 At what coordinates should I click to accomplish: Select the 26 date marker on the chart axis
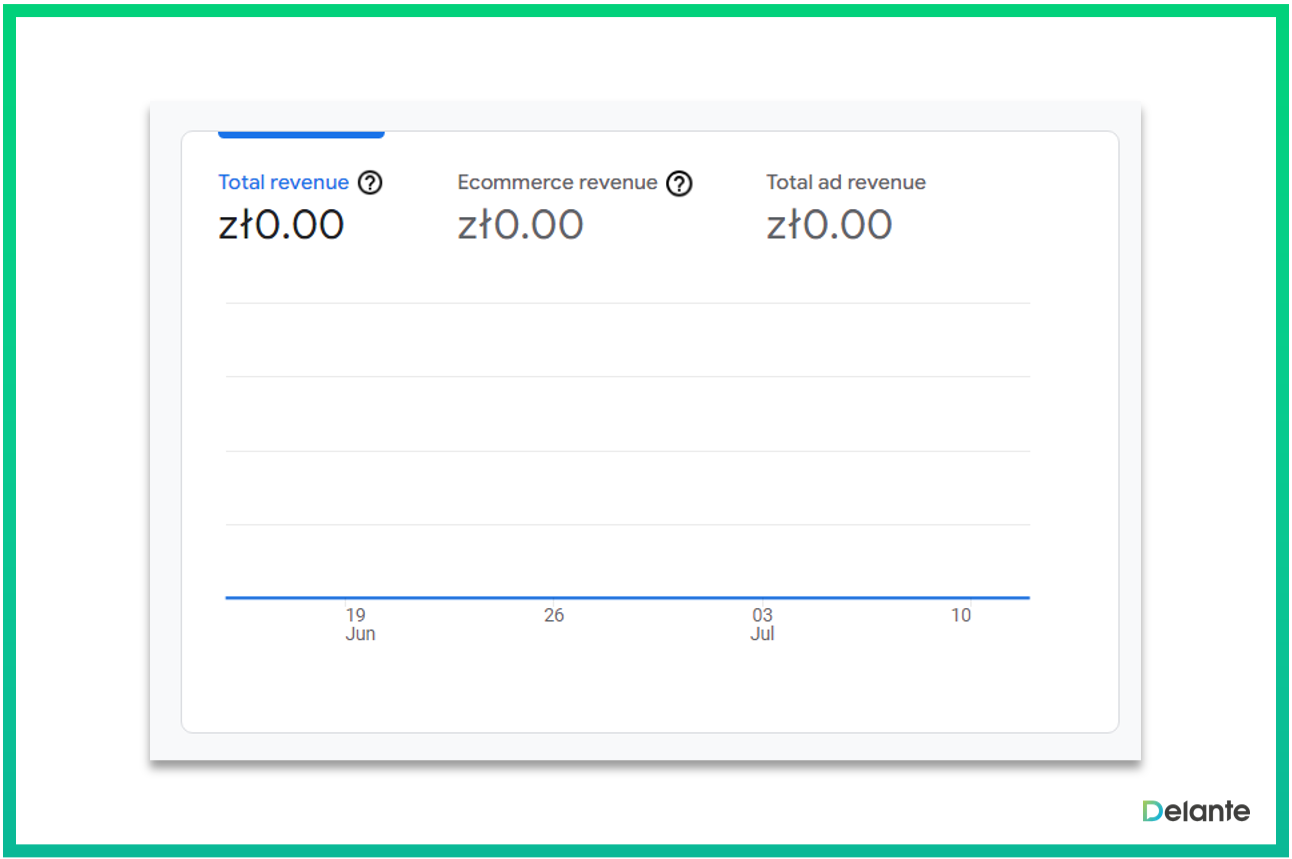tap(554, 615)
